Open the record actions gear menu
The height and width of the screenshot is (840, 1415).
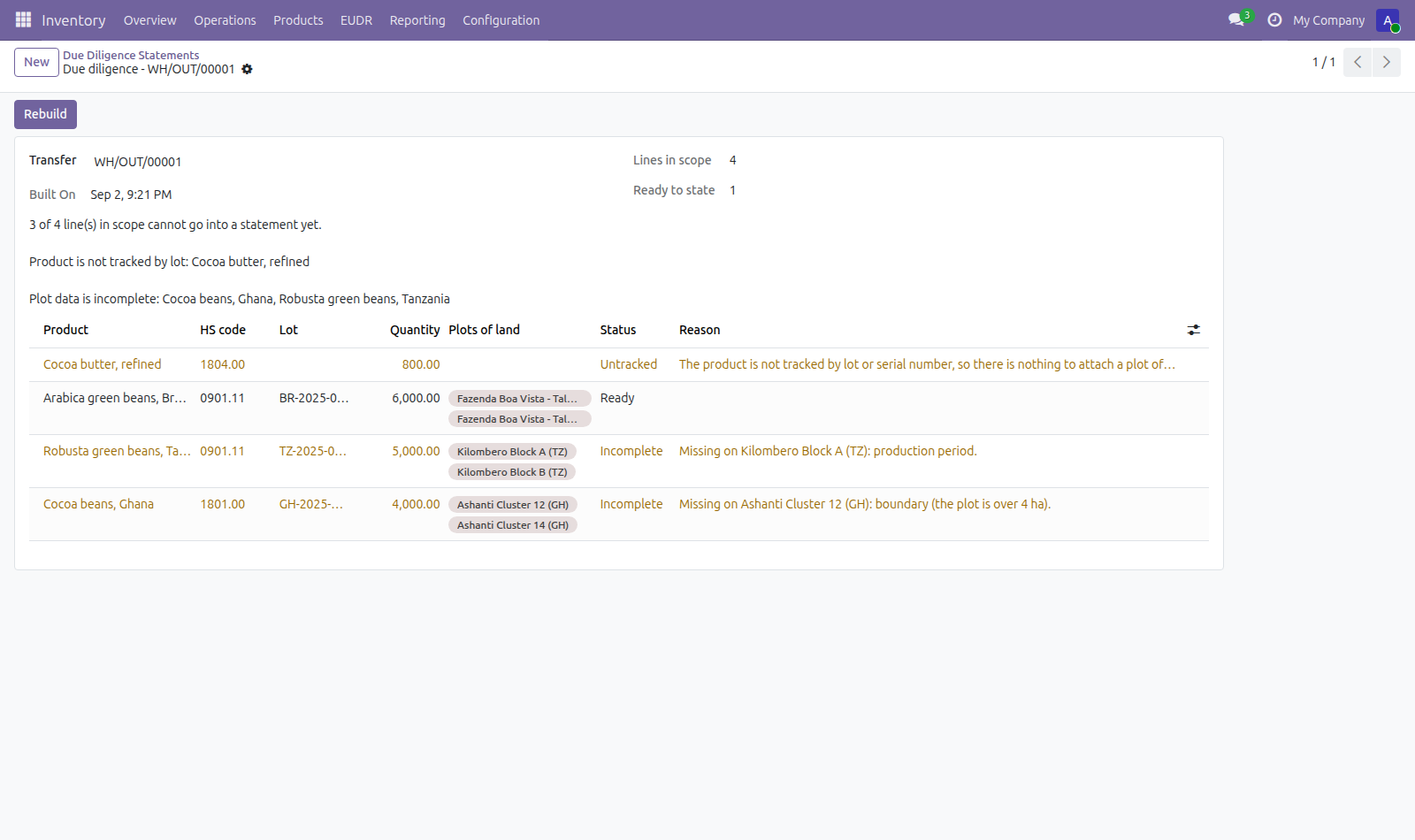point(248,69)
